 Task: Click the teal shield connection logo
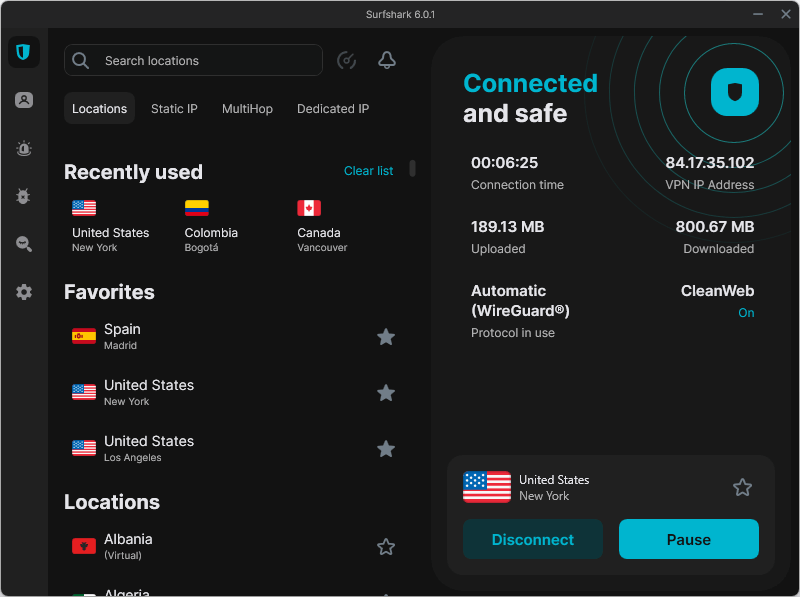735,92
